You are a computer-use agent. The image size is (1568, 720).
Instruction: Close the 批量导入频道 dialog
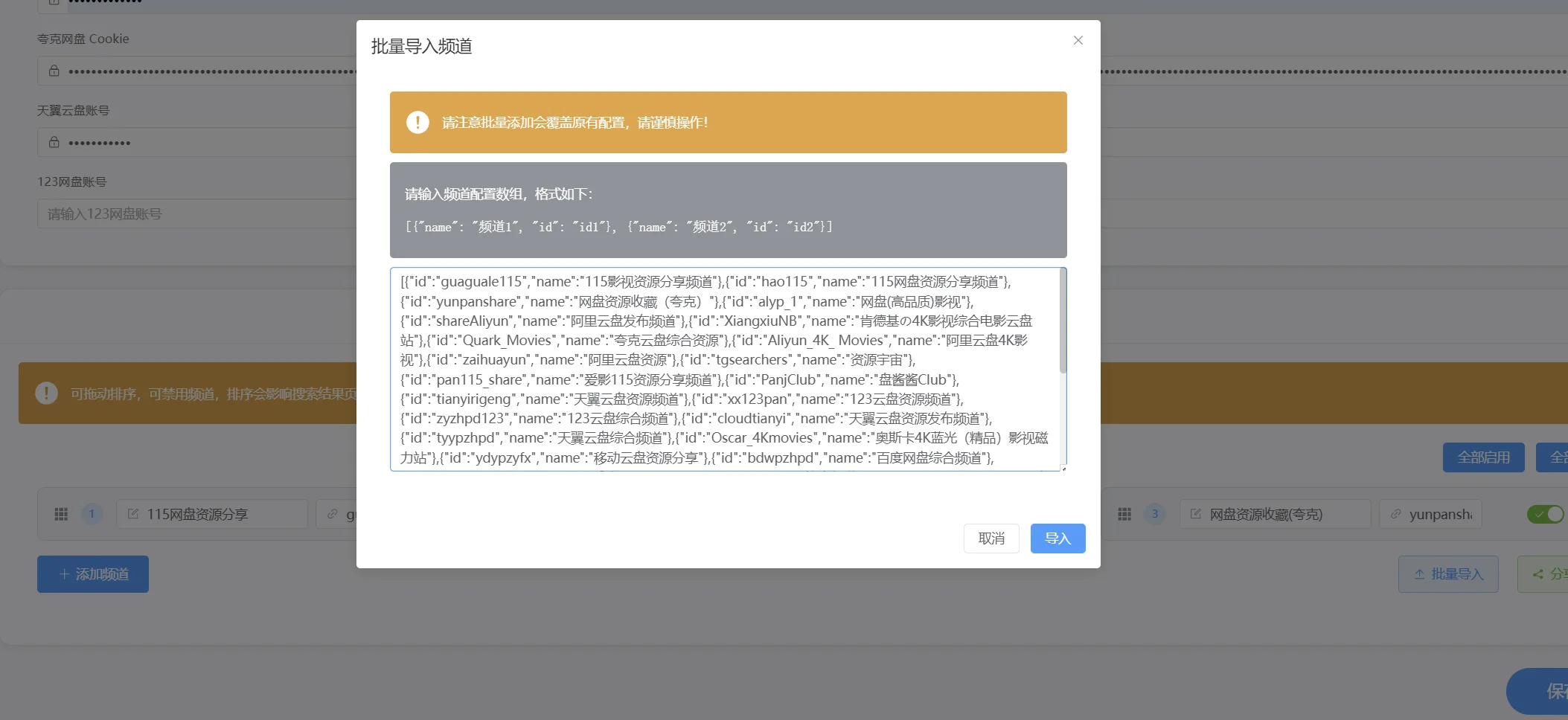click(x=1078, y=40)
